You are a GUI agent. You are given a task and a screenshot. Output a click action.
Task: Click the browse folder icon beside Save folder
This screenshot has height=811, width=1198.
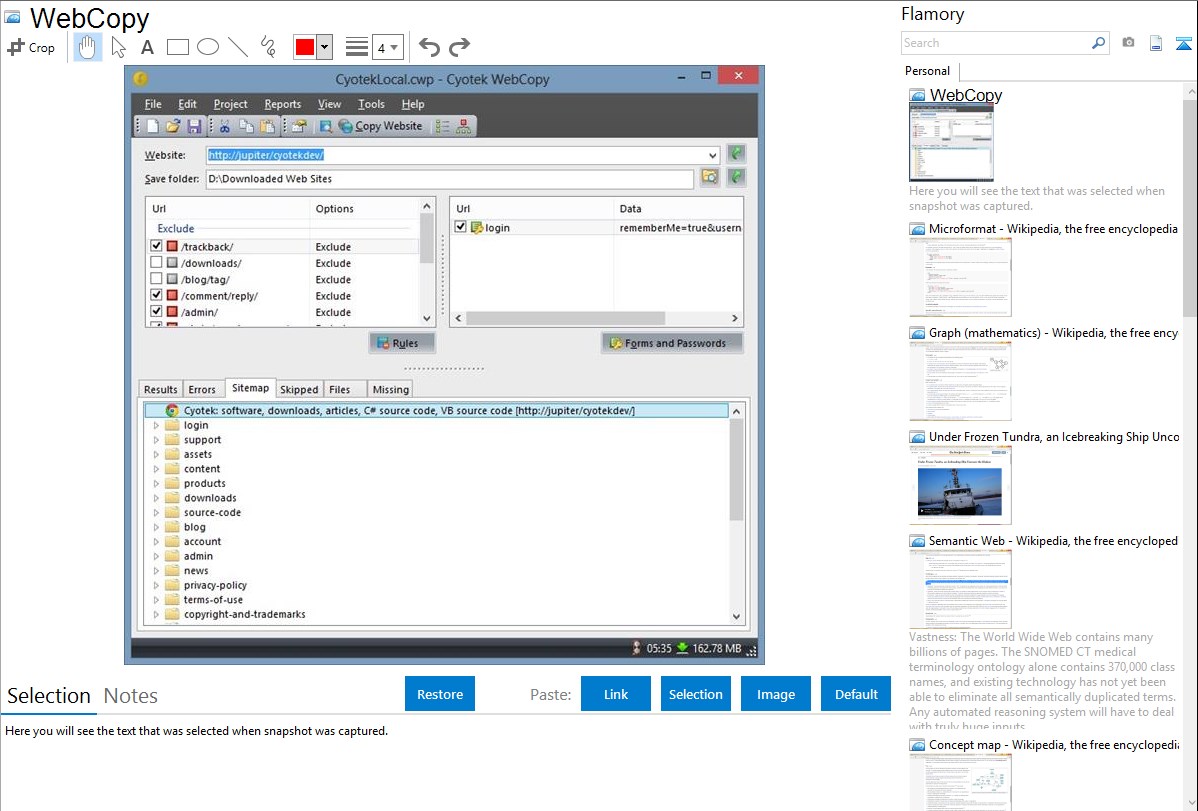[710, 177]
